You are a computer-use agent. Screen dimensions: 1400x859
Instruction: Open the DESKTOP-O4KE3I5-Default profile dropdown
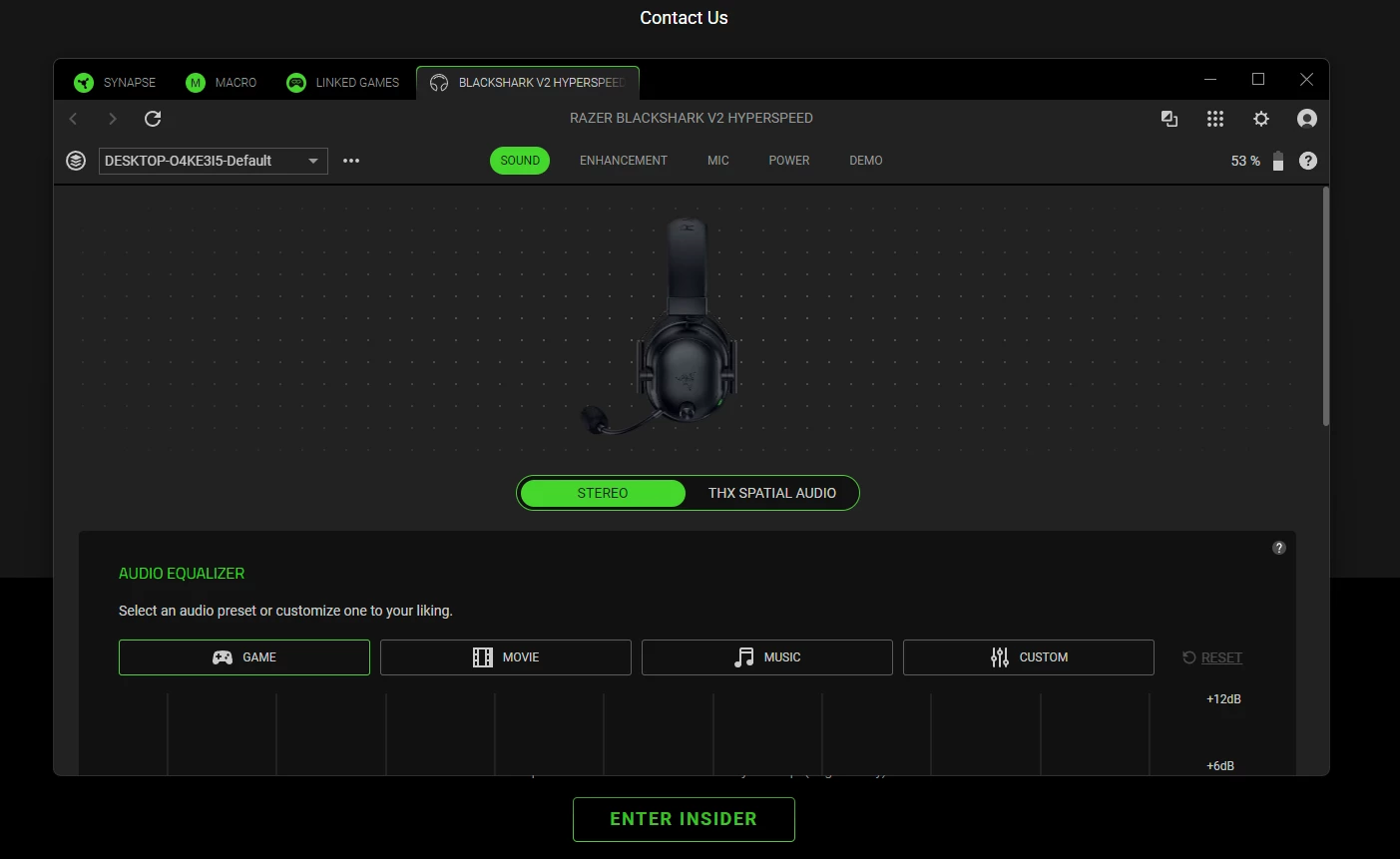[214, 161]
